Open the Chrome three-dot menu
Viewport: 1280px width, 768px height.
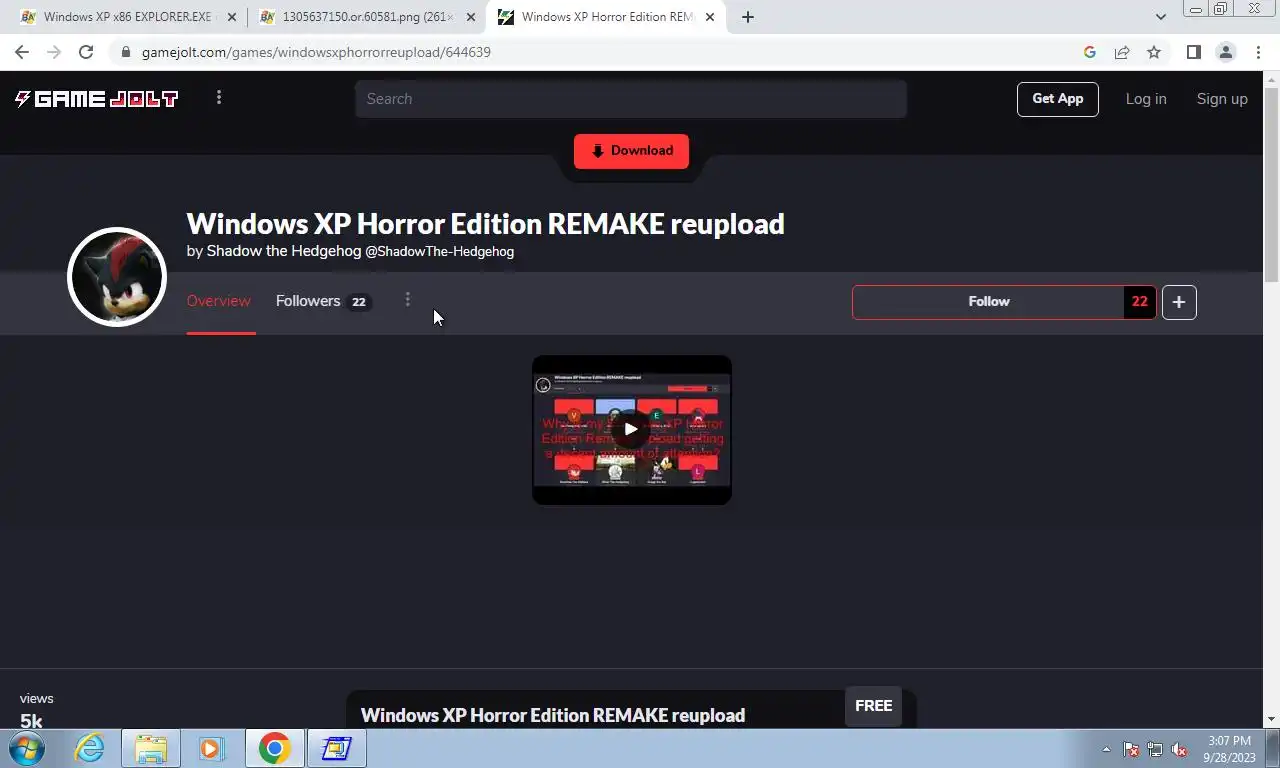pyautogui.click(x=1259, y=52)
